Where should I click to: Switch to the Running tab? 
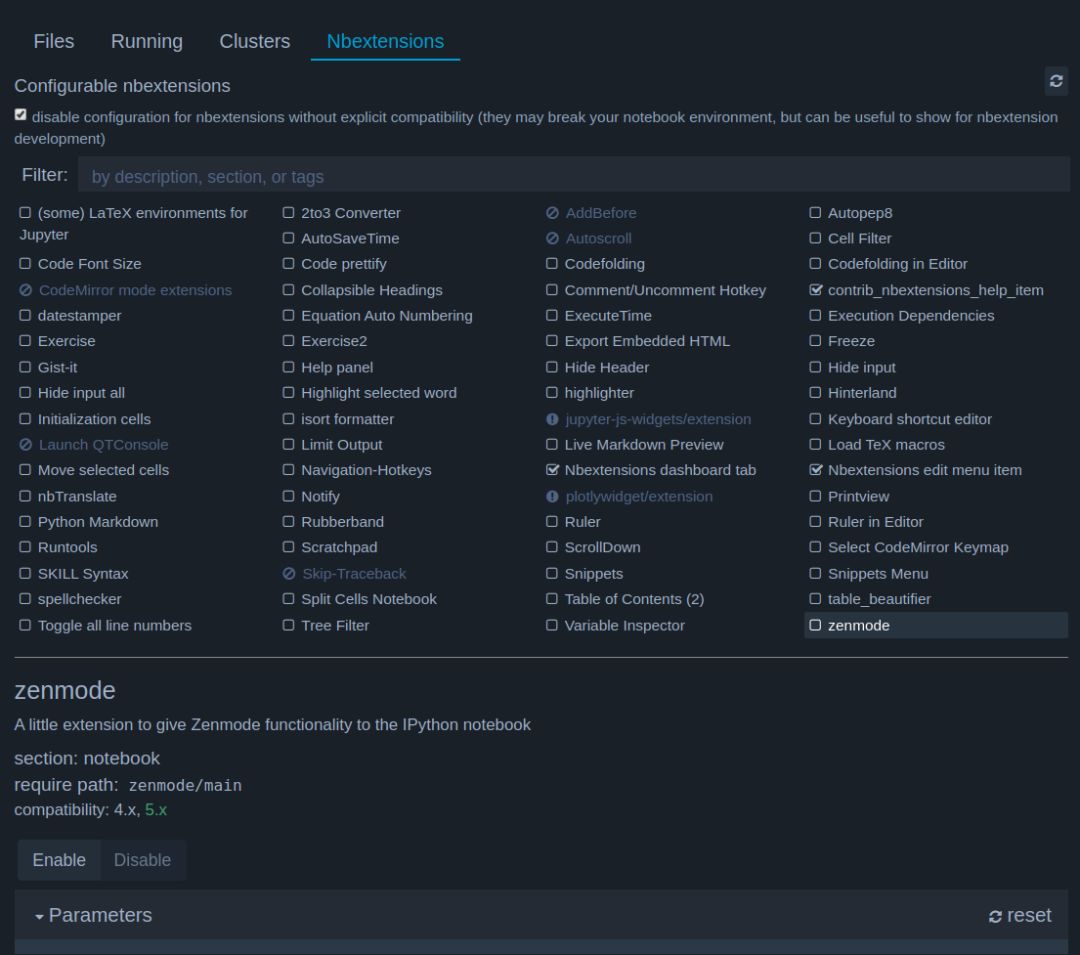click(x=146, y=41)
